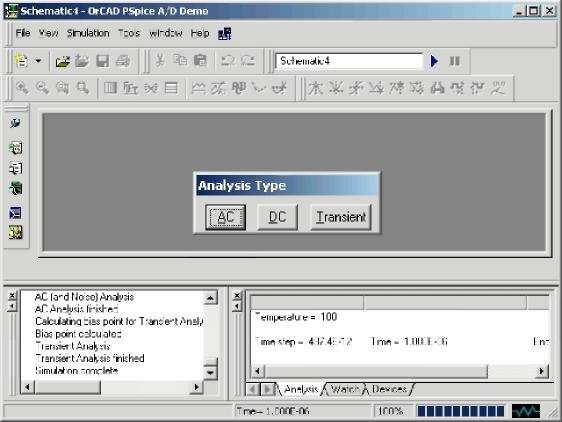This screenshot has height=422, width=562.
Task: Choose Transient in the Analysis Type dialog
Action: (x=340, y=217)
